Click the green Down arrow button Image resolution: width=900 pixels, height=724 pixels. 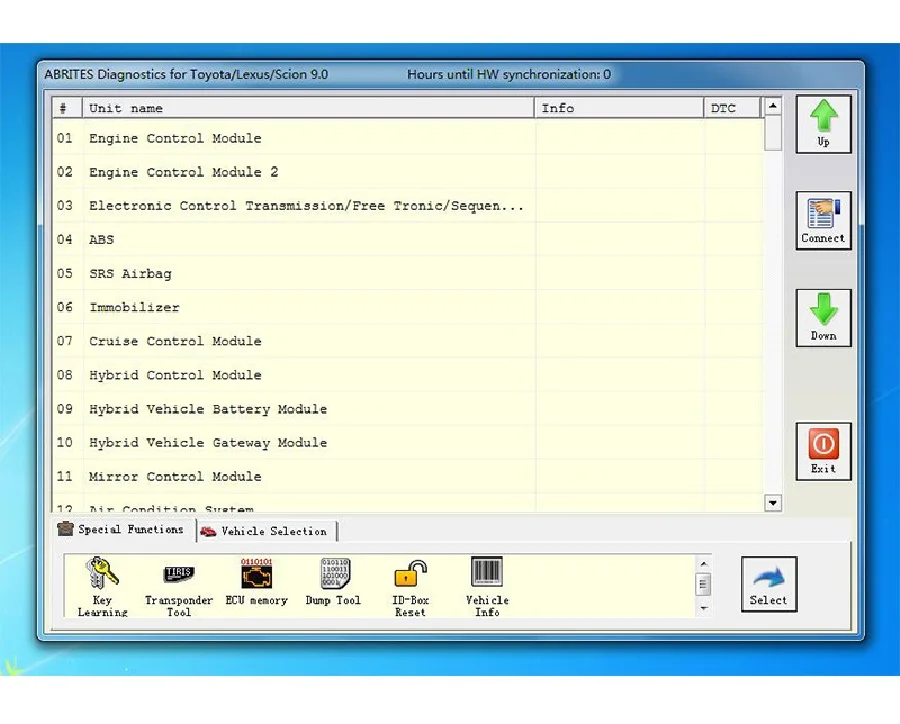(x=823, y=318)
